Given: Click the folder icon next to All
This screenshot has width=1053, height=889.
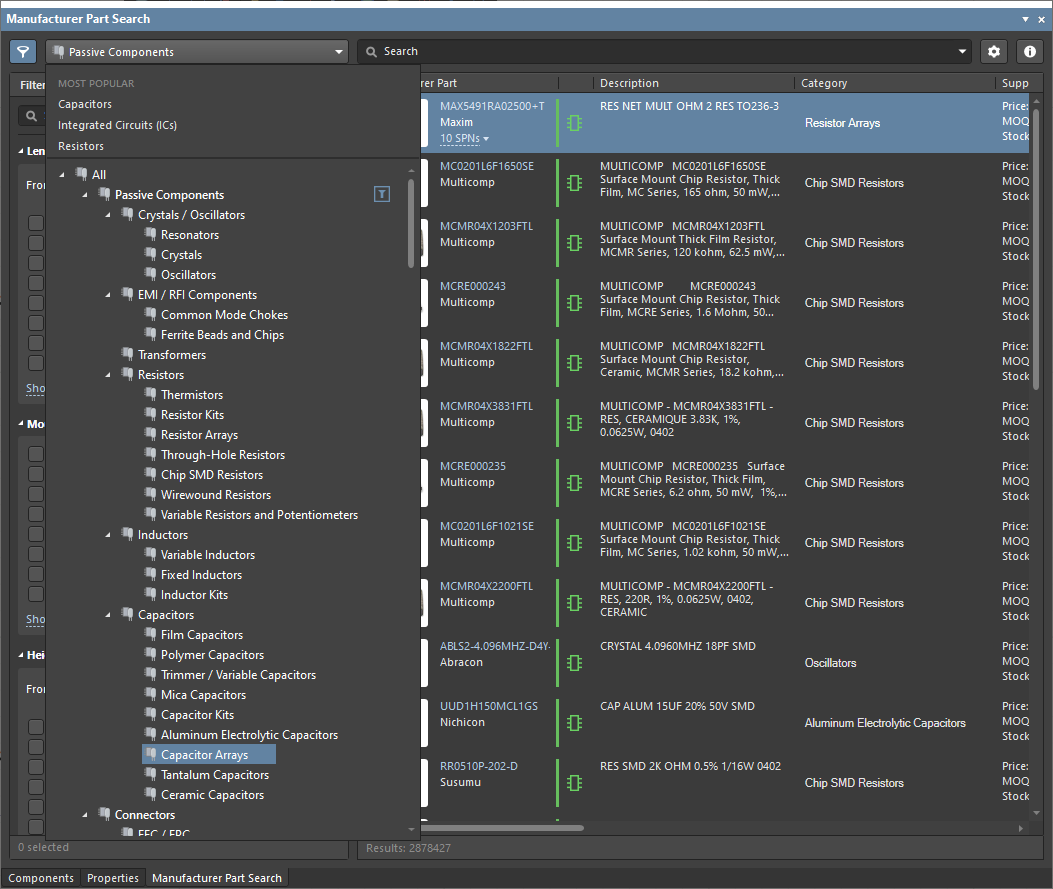Looking at the screenshot, I should click(x=81, y=174).
